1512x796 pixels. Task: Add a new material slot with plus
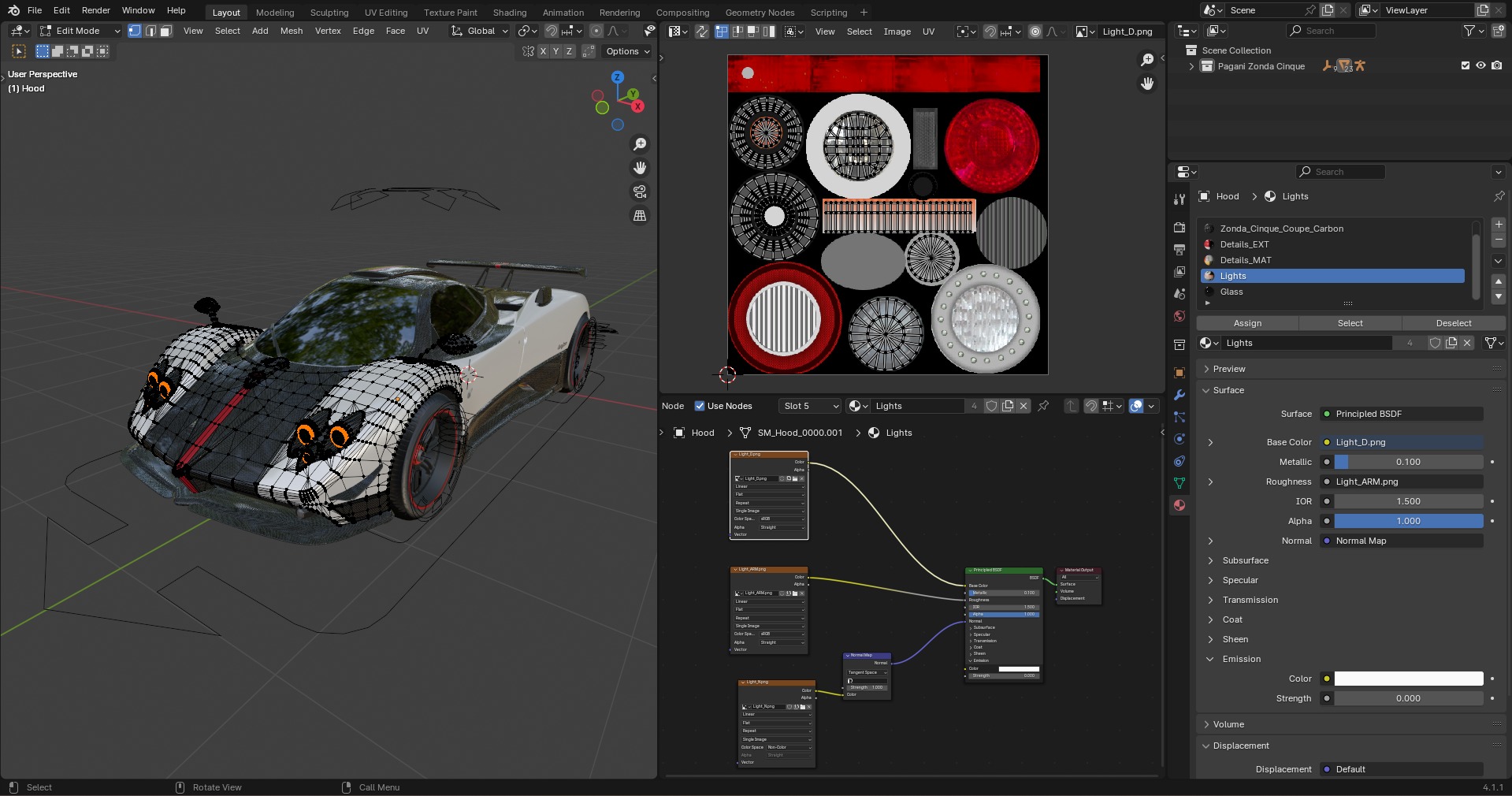1499,225
